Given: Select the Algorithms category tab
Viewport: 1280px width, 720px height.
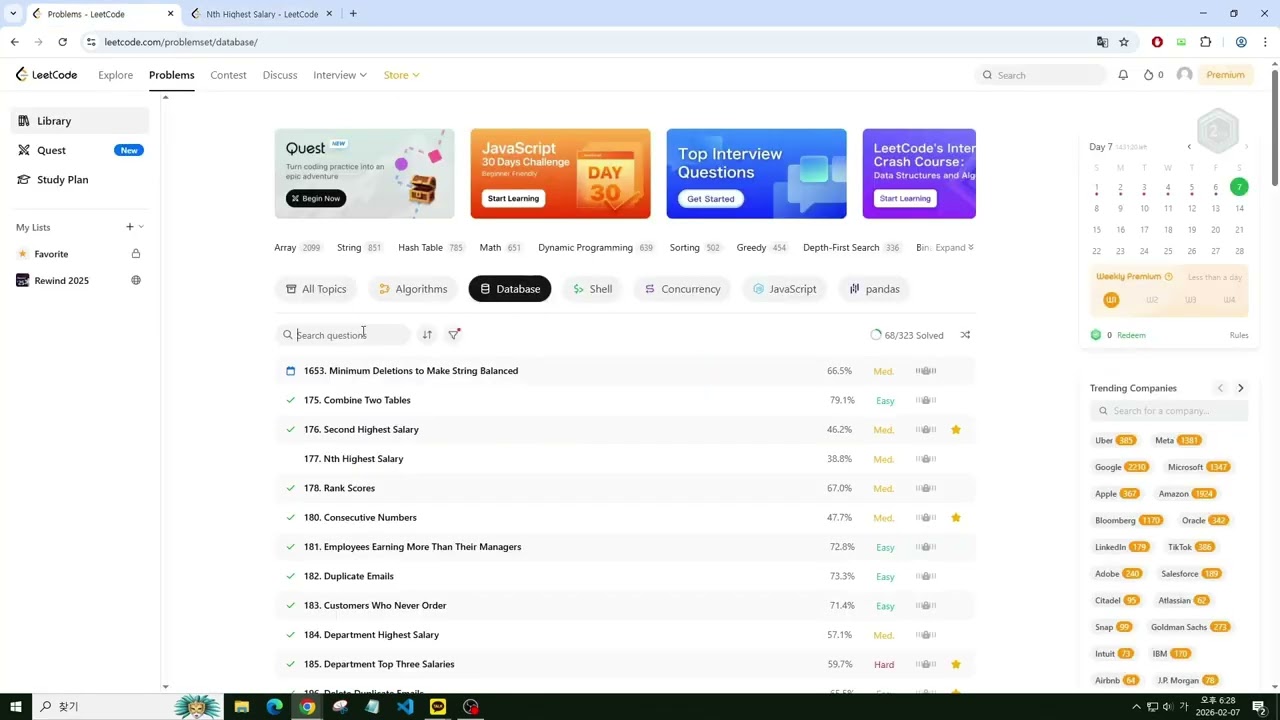Looking at the screenshot, I should (412, 289).
